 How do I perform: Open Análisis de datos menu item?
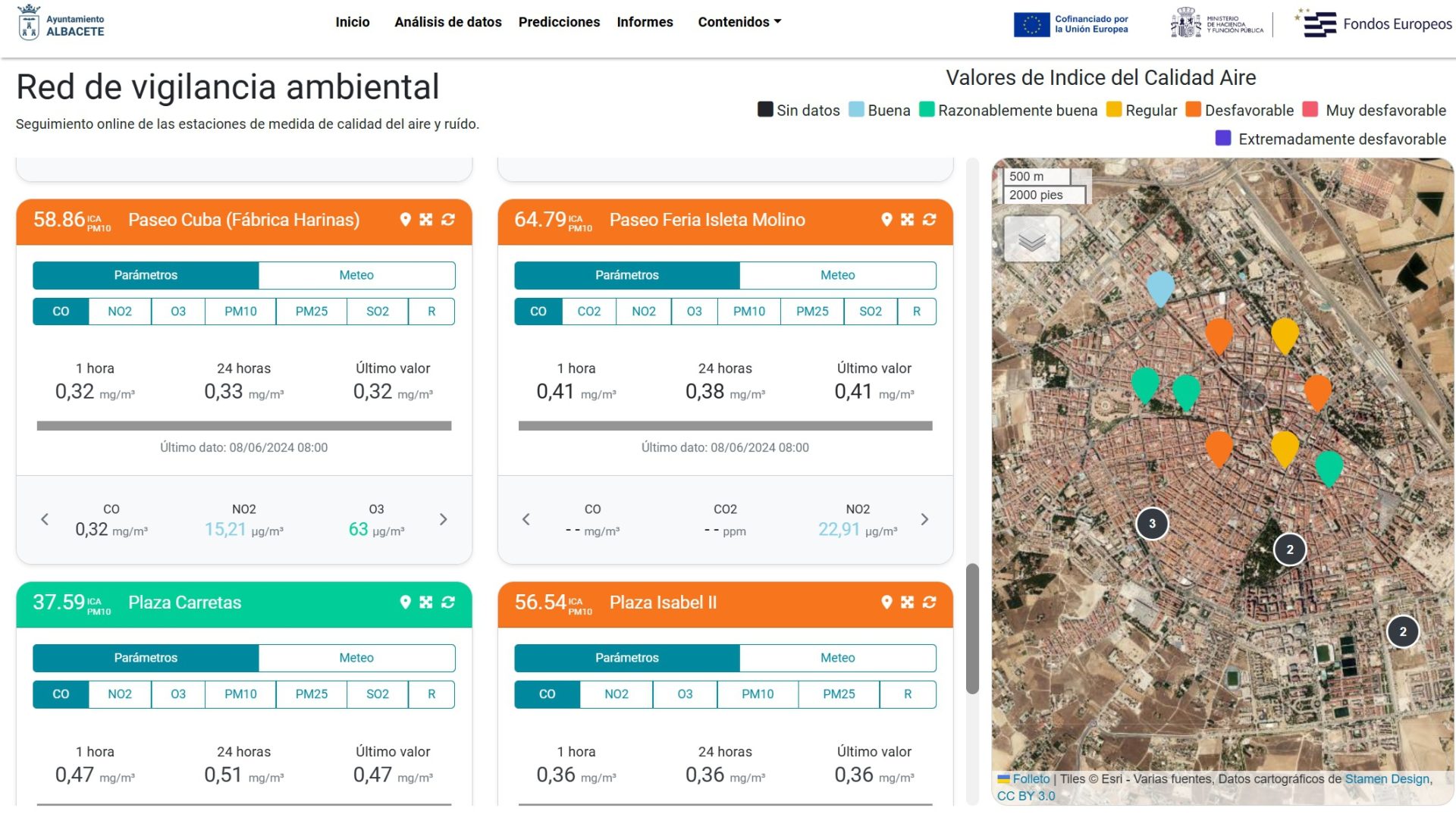[447, 22]
